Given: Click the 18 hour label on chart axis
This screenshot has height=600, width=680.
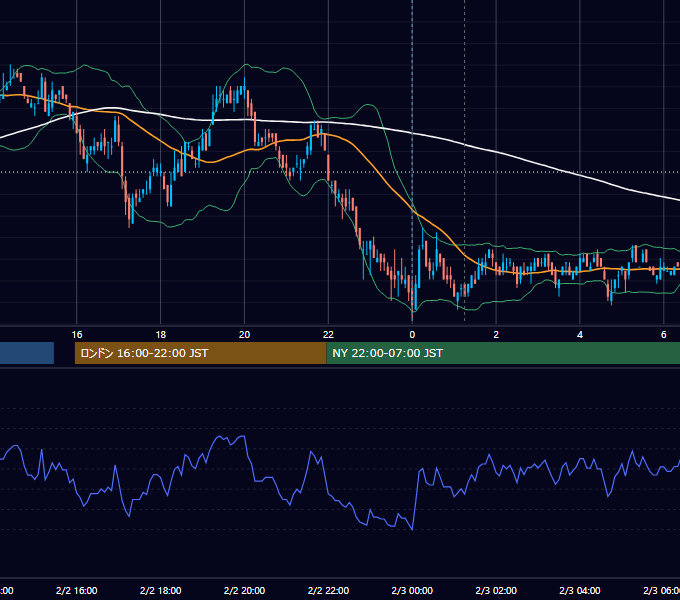Looking at the screenshot, I should (160, 334).
